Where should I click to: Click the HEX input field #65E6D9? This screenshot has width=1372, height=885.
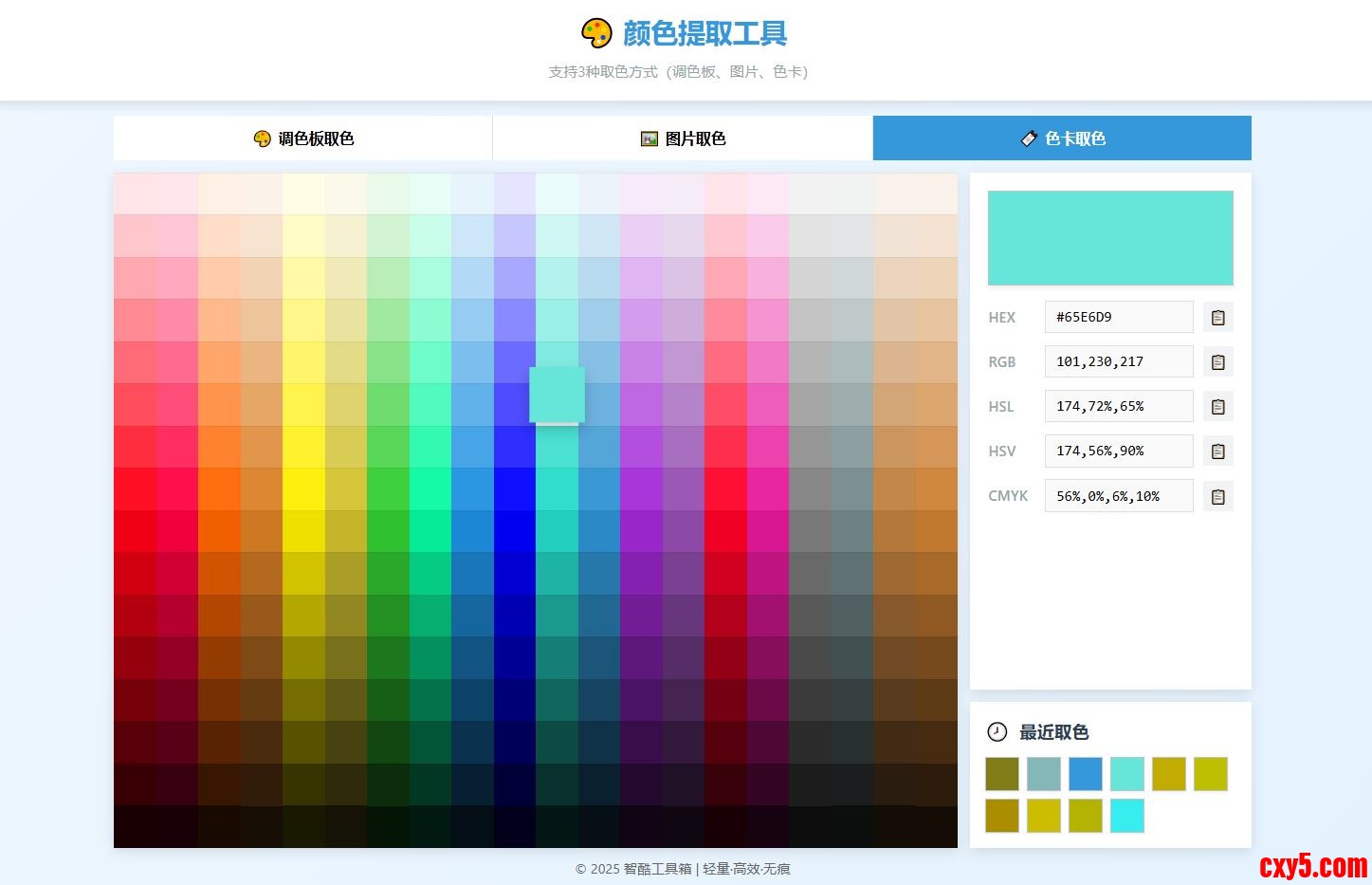pos(1119,318)
